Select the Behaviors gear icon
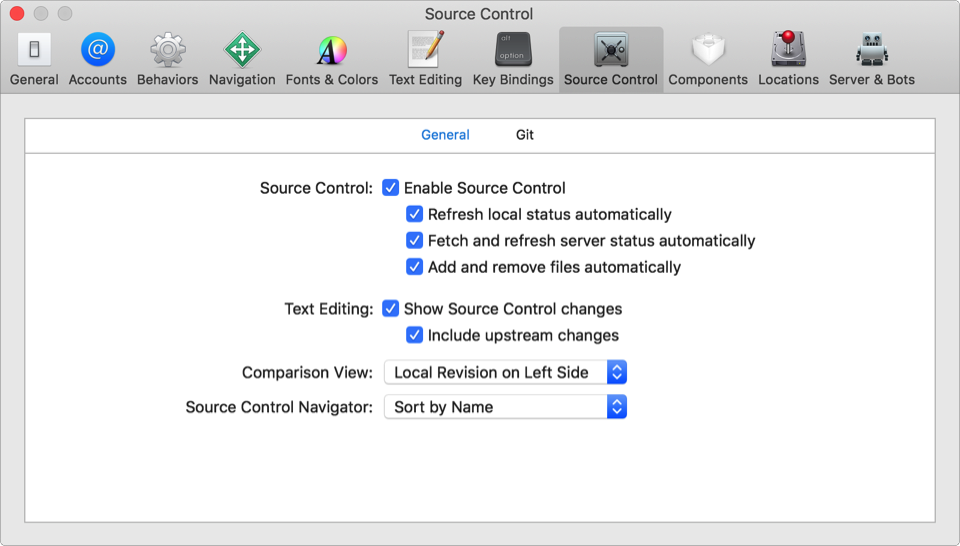The image size is (960, 546). tap(167, 50)
